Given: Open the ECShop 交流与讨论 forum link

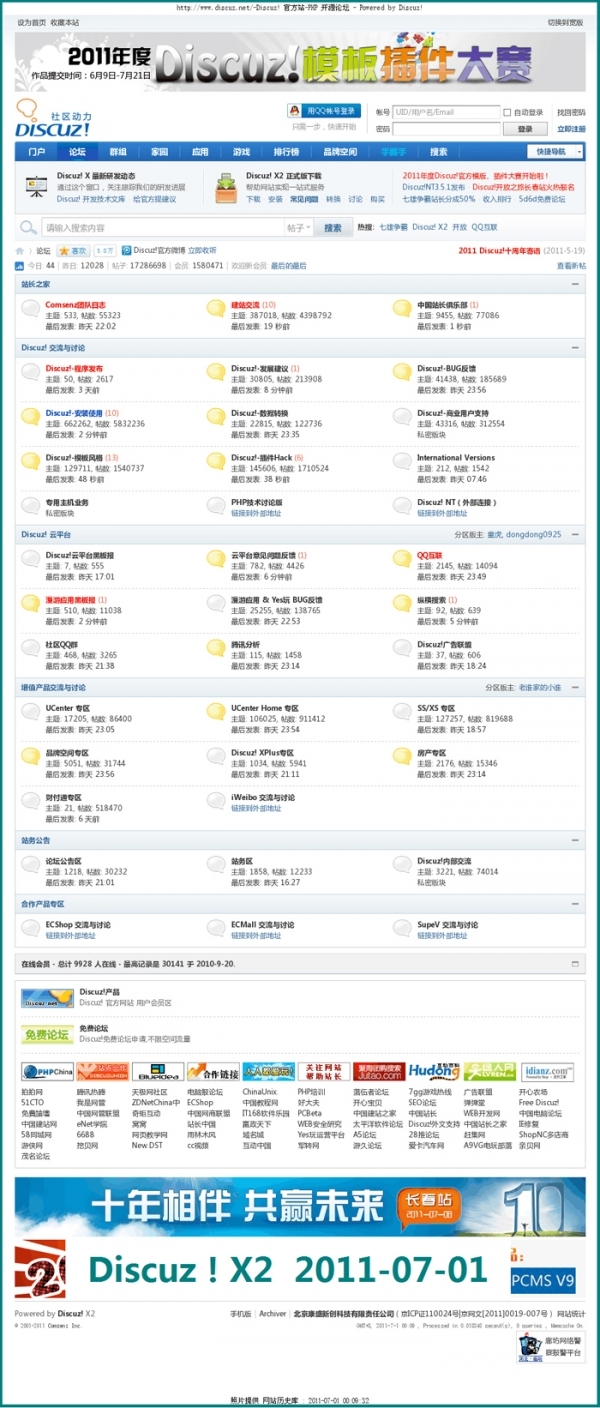Looking at the screenshot, I should point(78,925).
